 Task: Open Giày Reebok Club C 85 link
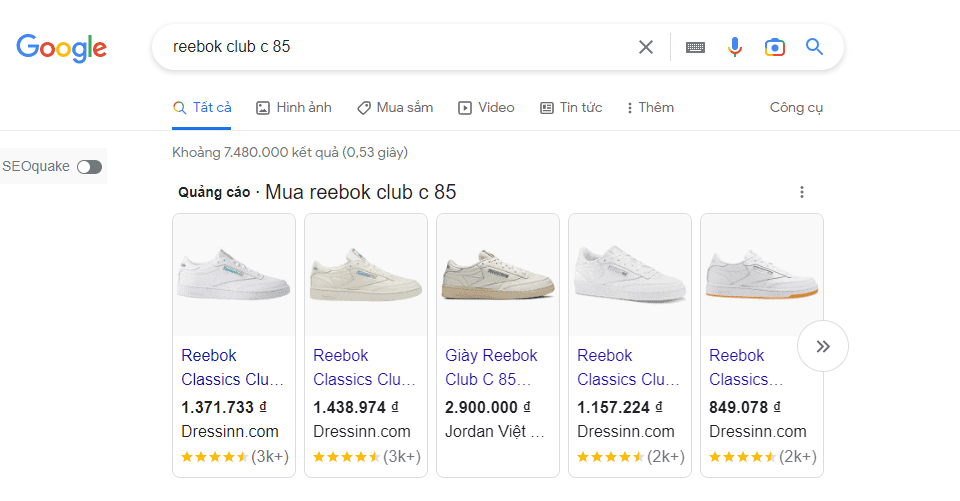492,367
